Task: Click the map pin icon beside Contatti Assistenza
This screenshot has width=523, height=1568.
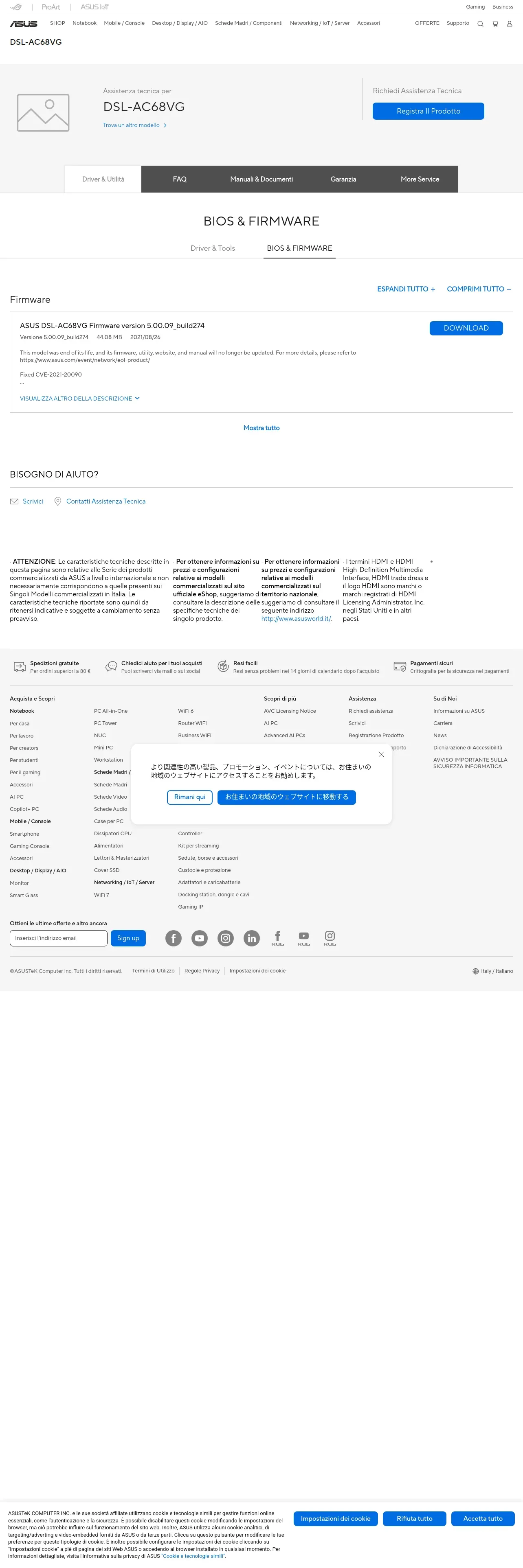Action: [x=58, y=501]
